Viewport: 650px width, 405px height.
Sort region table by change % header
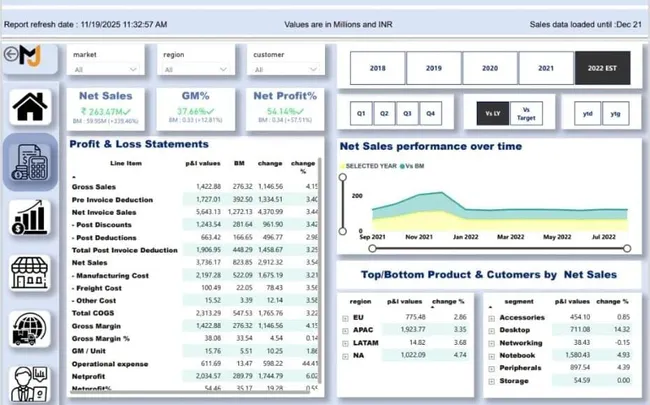(x=448, y=301)
